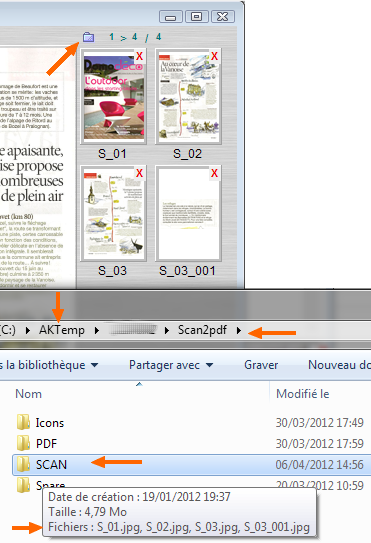Expand the arrow after Scan2pdf in address bar

click(239, 330)
